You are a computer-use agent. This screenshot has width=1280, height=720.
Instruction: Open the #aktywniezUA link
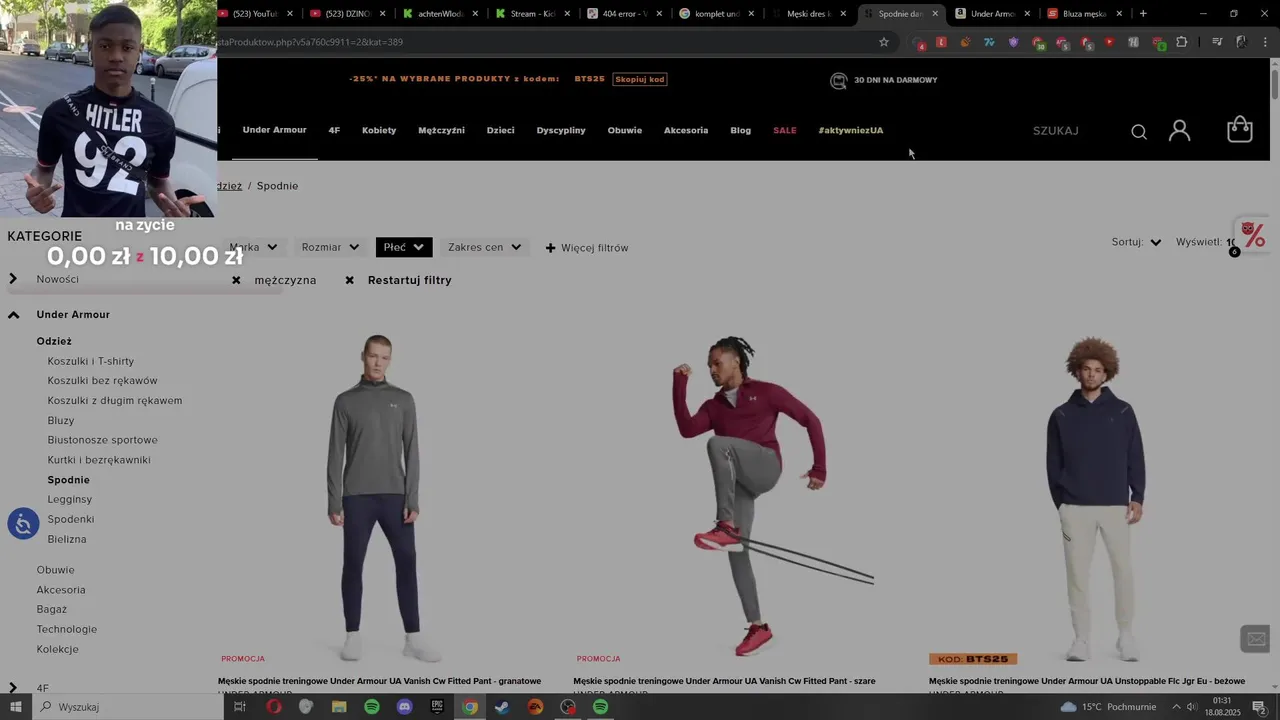coord(851,130)
